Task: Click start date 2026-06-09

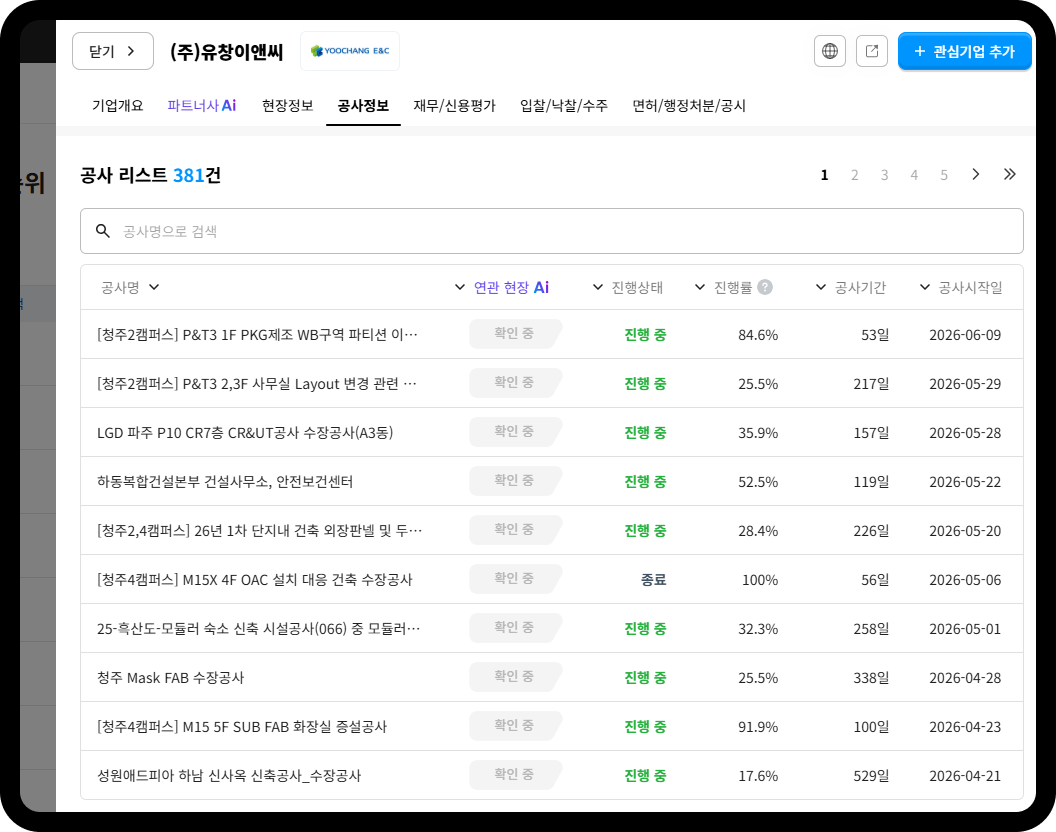Action: coord(965,335)
